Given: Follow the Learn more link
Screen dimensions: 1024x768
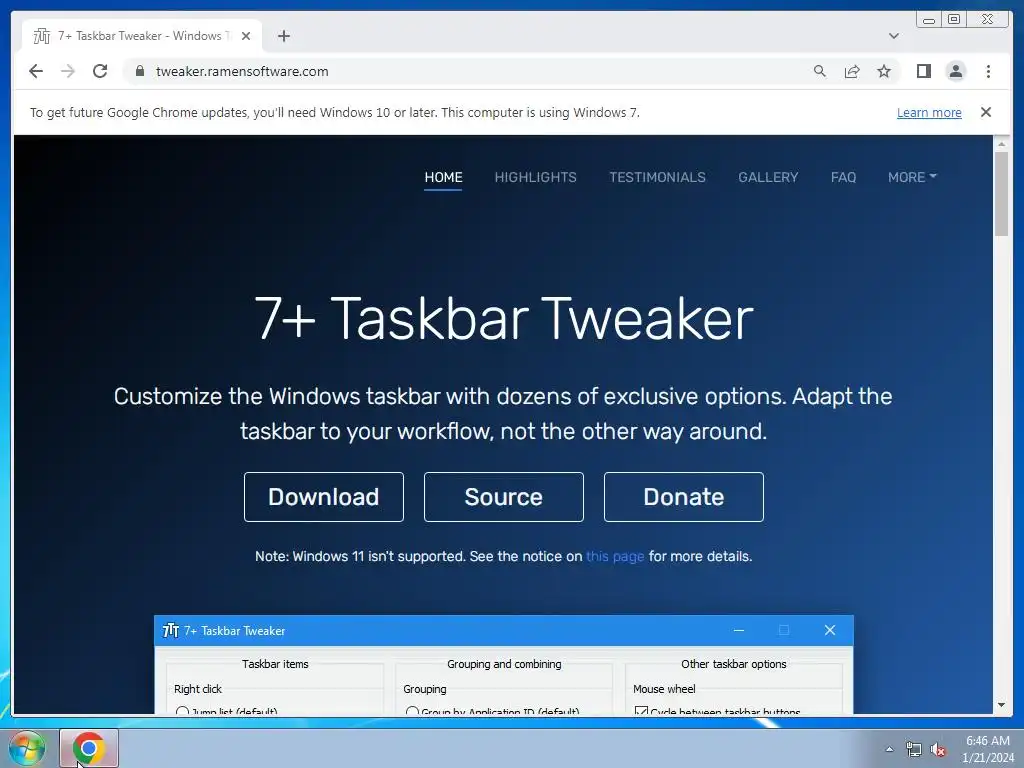Looking at the screenshot, I should click(929, 112).
